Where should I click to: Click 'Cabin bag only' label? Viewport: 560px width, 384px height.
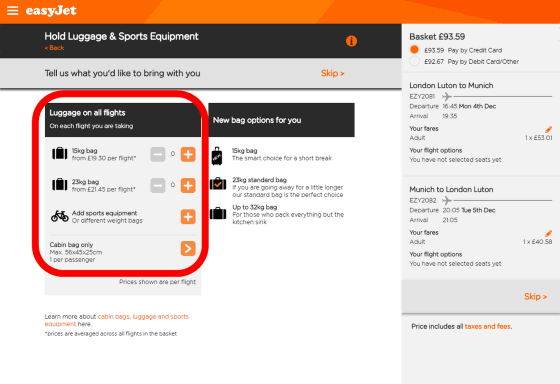point(71,245)
